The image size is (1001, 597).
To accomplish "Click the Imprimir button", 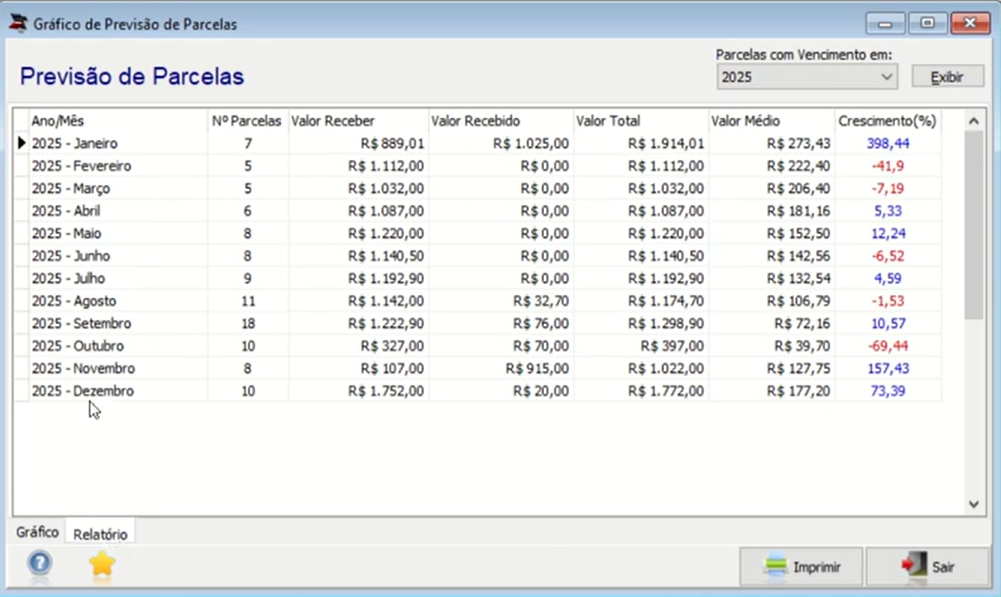I will 801,566.
